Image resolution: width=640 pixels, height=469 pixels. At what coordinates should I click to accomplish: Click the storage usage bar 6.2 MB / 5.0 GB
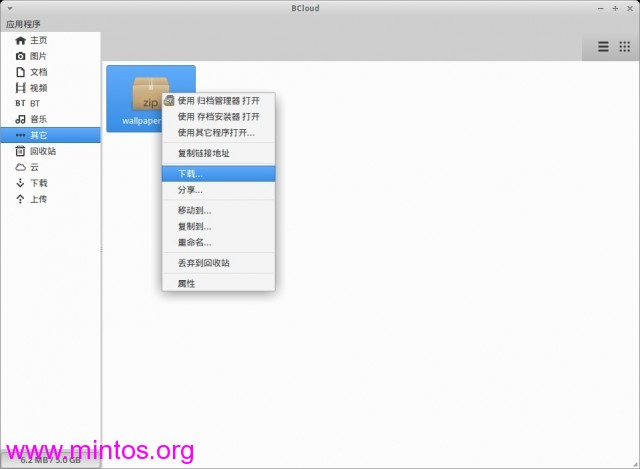tap(51, 460)
